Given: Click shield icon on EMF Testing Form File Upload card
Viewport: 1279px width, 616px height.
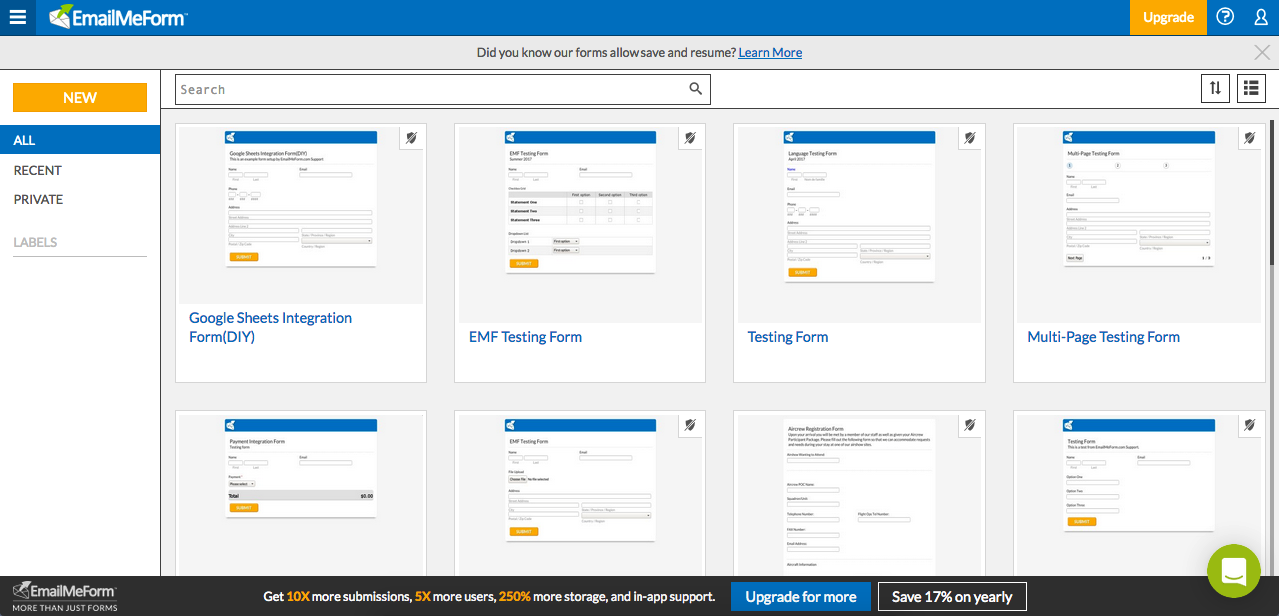Looking at the screenshot, I should (690, 425).
